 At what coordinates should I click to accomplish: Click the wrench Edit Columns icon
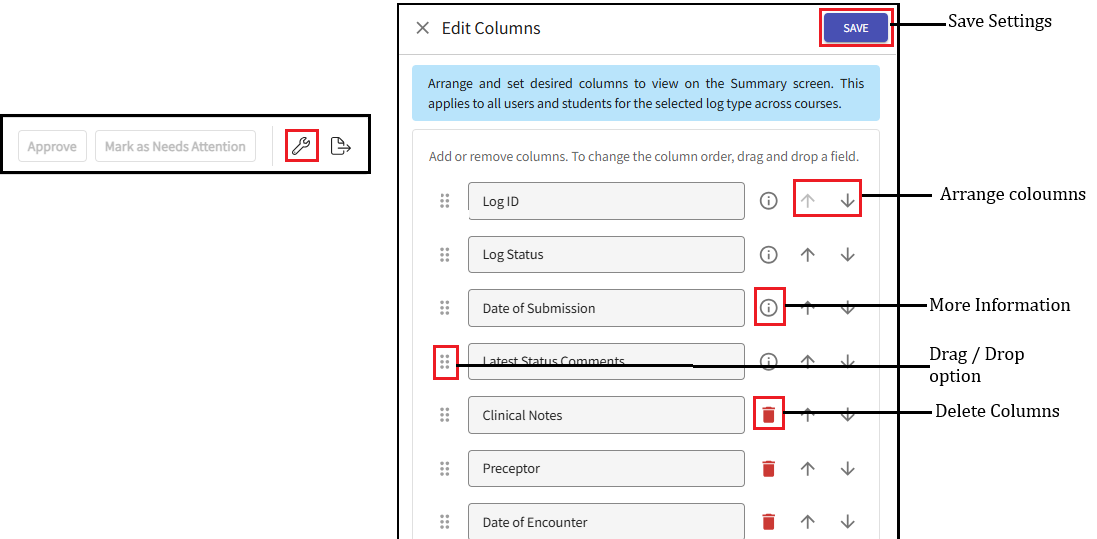click(301, 147)
